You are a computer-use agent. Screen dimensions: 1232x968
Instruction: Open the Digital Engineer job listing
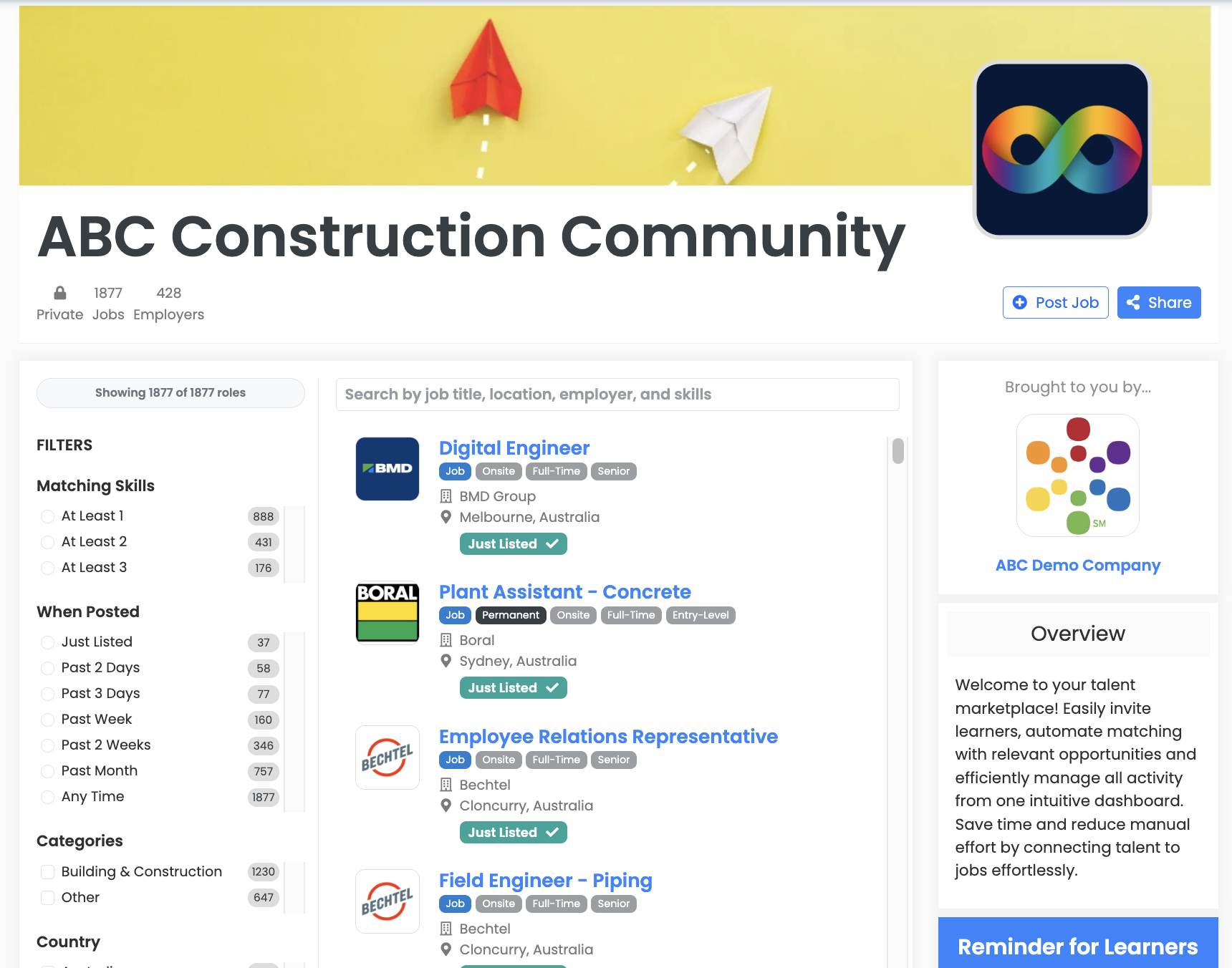point(514,448)
